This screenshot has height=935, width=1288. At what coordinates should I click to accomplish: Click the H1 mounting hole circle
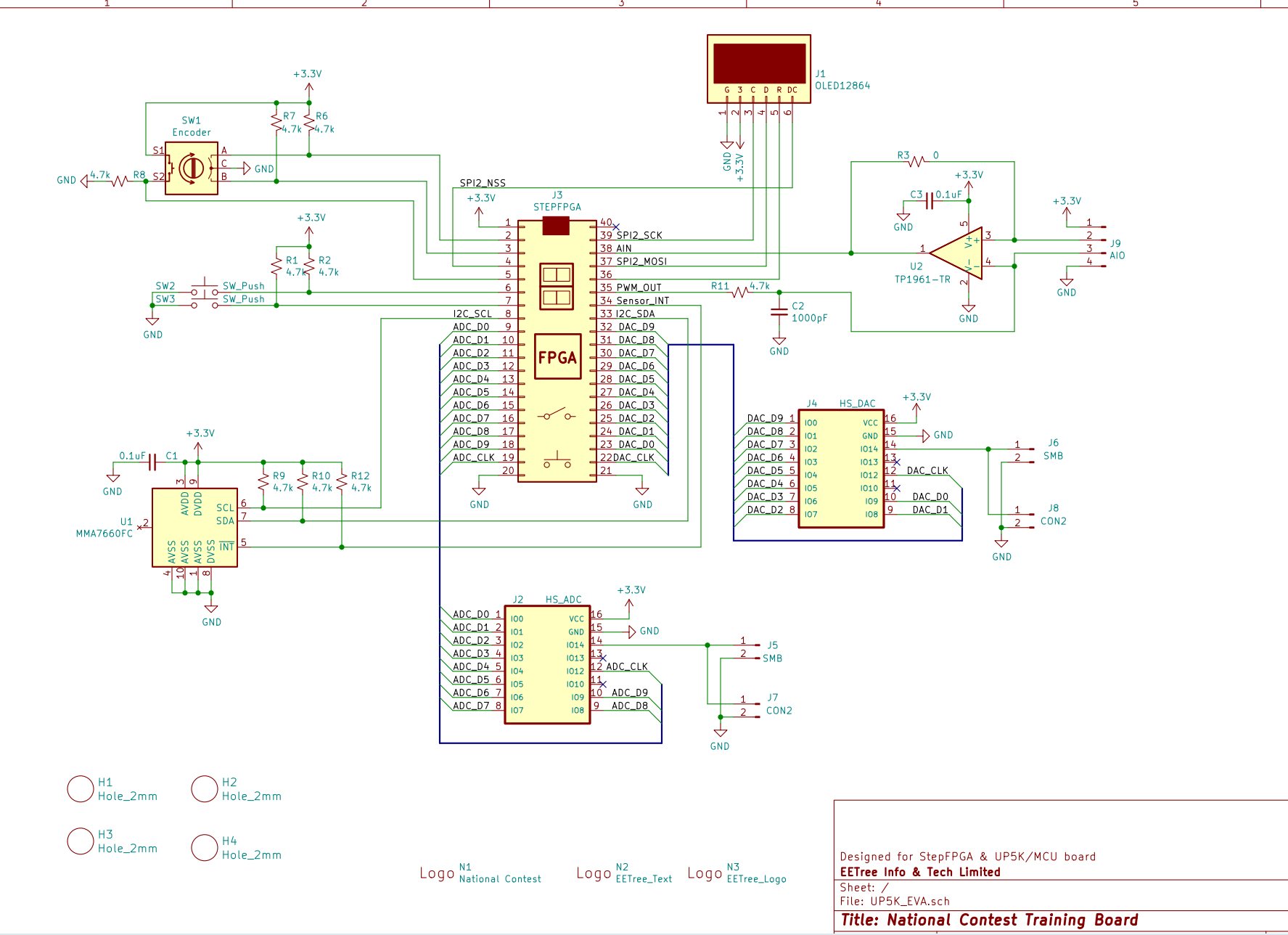(x=81, y=789)
